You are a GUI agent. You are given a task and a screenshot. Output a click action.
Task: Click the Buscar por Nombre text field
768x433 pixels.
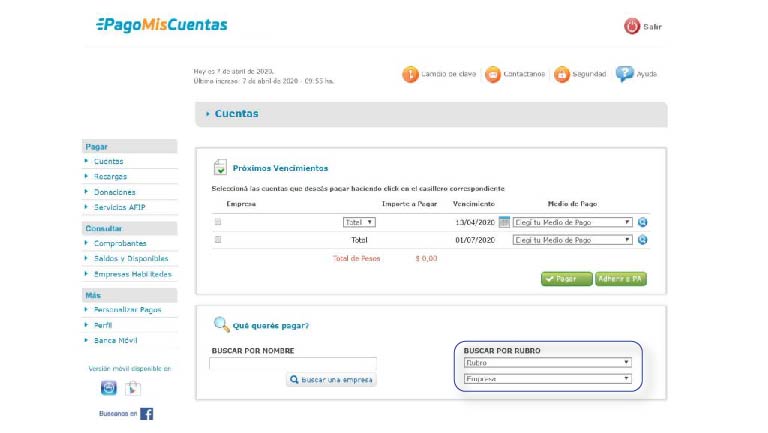point(293,364)
